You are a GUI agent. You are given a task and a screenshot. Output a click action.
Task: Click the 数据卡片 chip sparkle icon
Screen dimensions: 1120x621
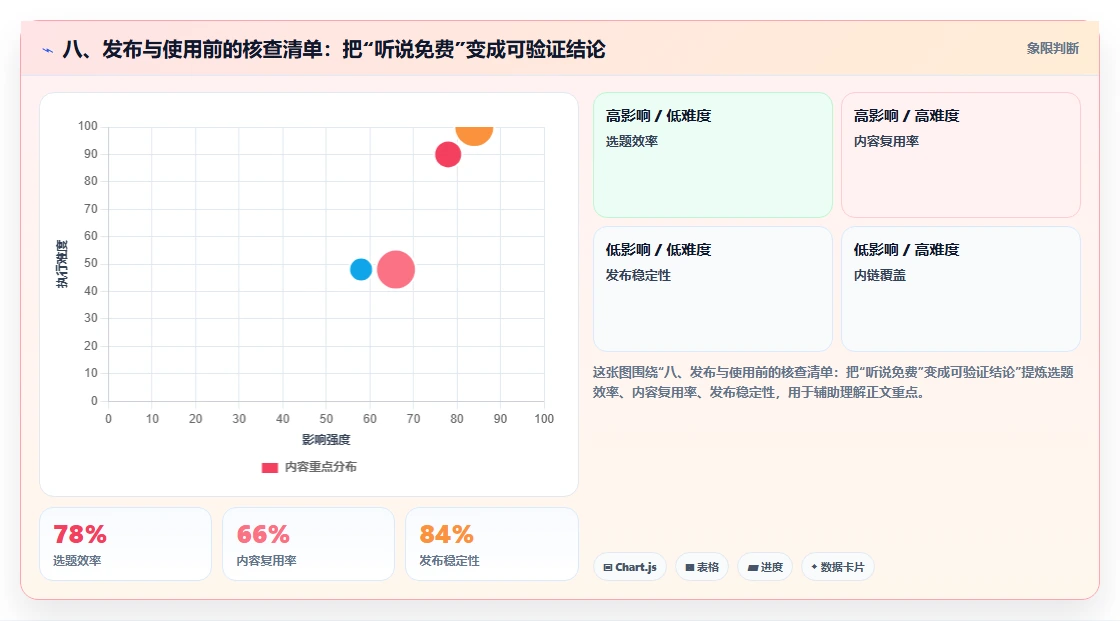pos(814,567)
